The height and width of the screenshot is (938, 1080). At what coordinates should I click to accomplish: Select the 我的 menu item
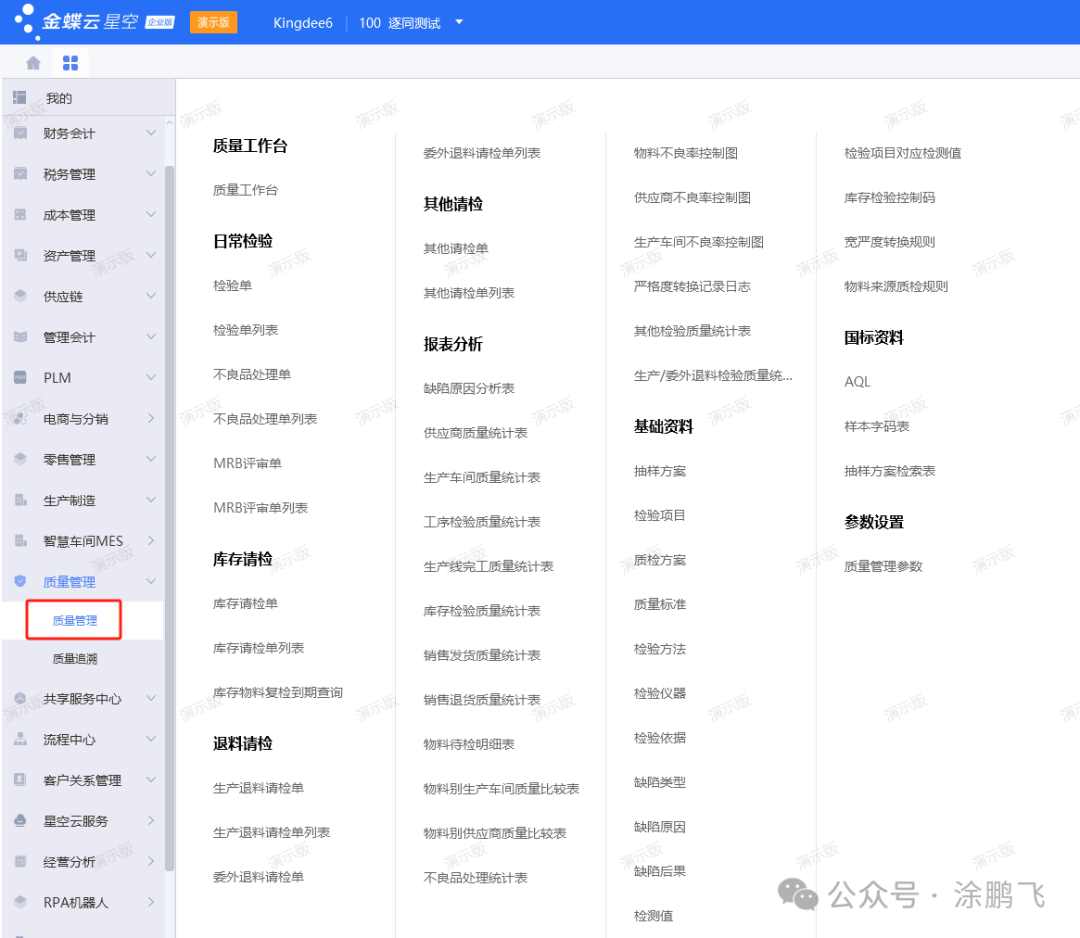[59, 98]
